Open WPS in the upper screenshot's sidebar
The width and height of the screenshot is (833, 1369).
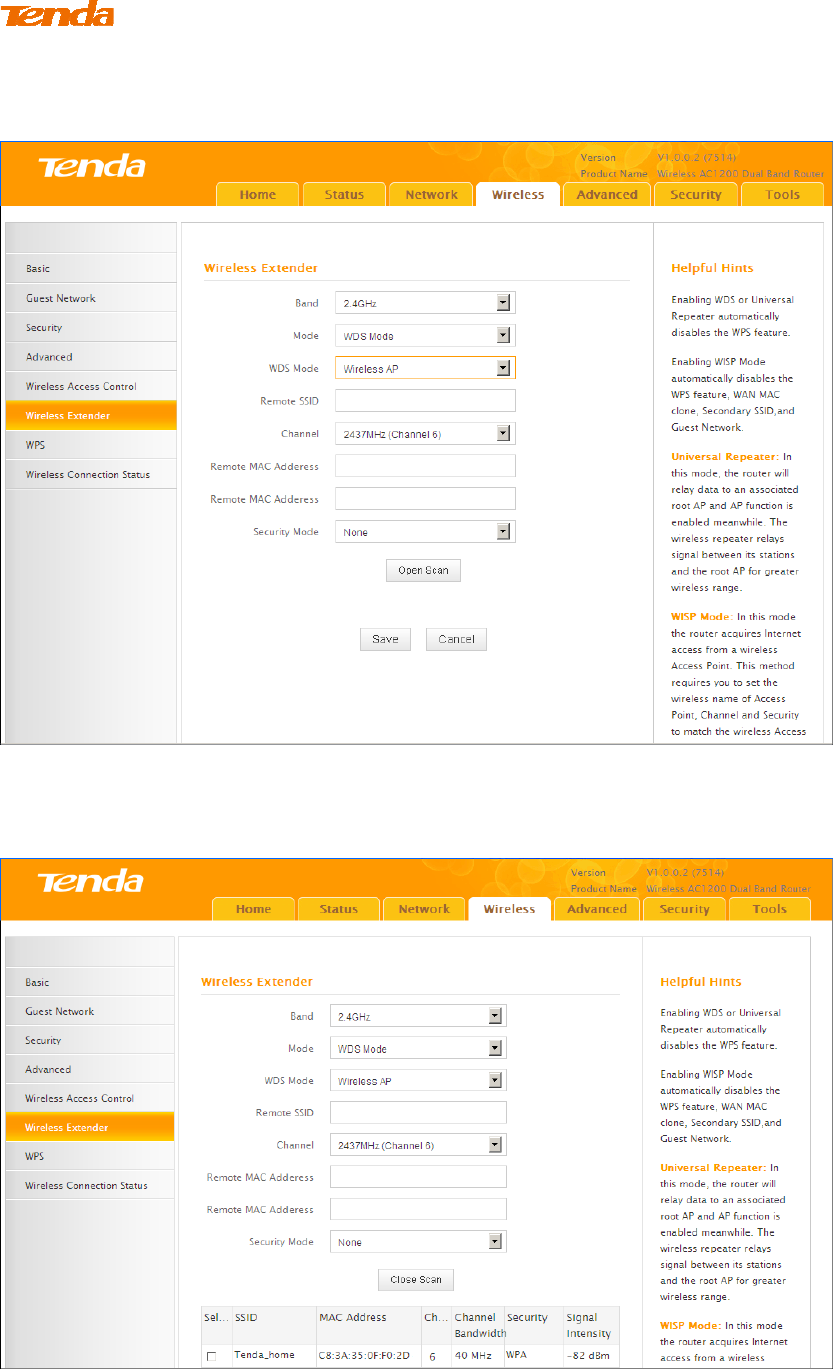91,445
